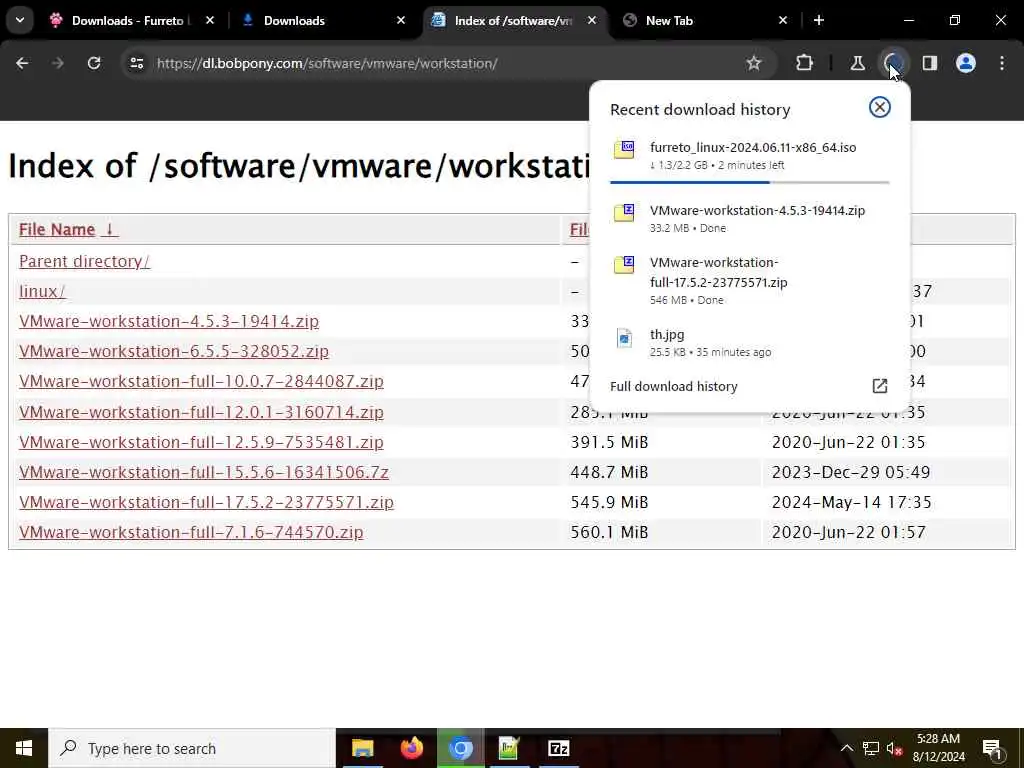Toggle the side panel icon
1024x768 pixels.
(930, 63)
